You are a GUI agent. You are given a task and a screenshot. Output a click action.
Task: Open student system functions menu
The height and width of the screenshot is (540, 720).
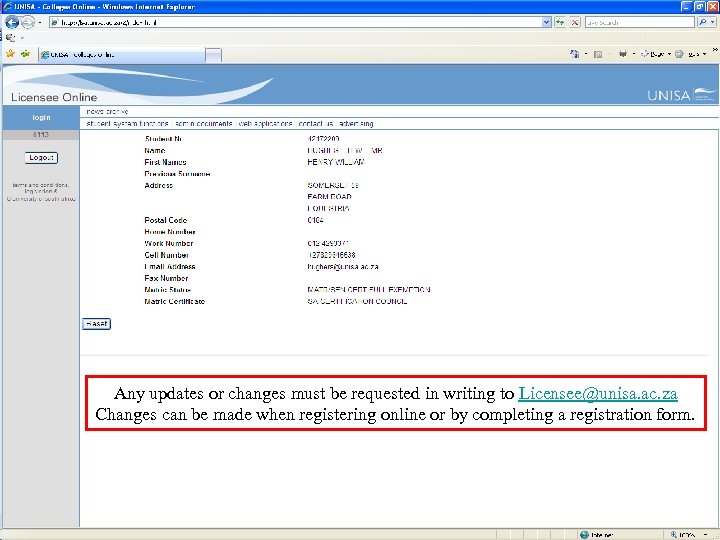127,124
